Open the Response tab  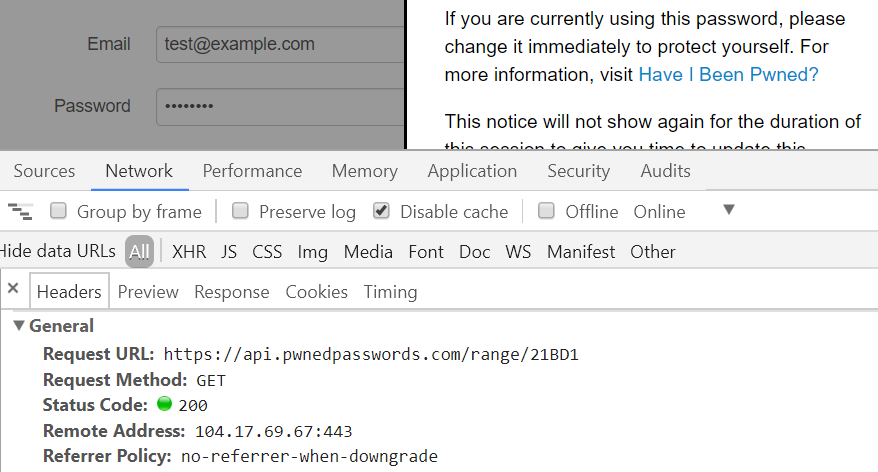coord(232,292)
